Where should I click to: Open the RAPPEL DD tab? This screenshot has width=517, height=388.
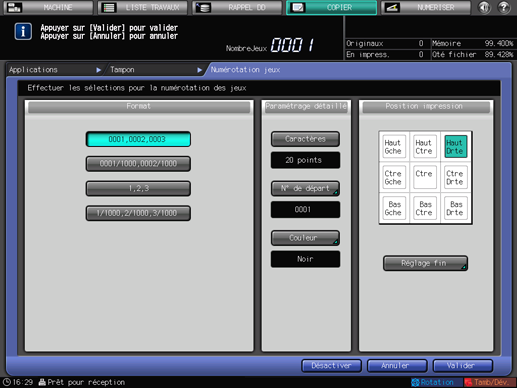click(x=237, y=7)
